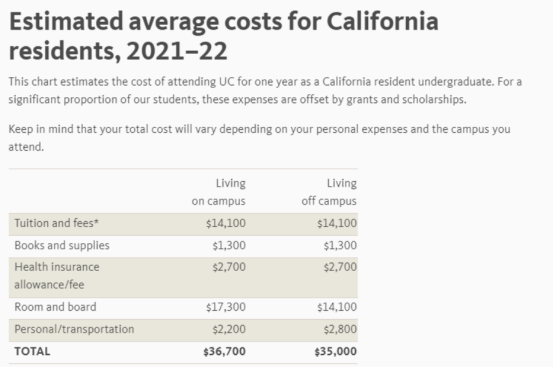Click the $36,700 on-campus total
This screenshot has width=554, height=368.
(x=224, y=352)
